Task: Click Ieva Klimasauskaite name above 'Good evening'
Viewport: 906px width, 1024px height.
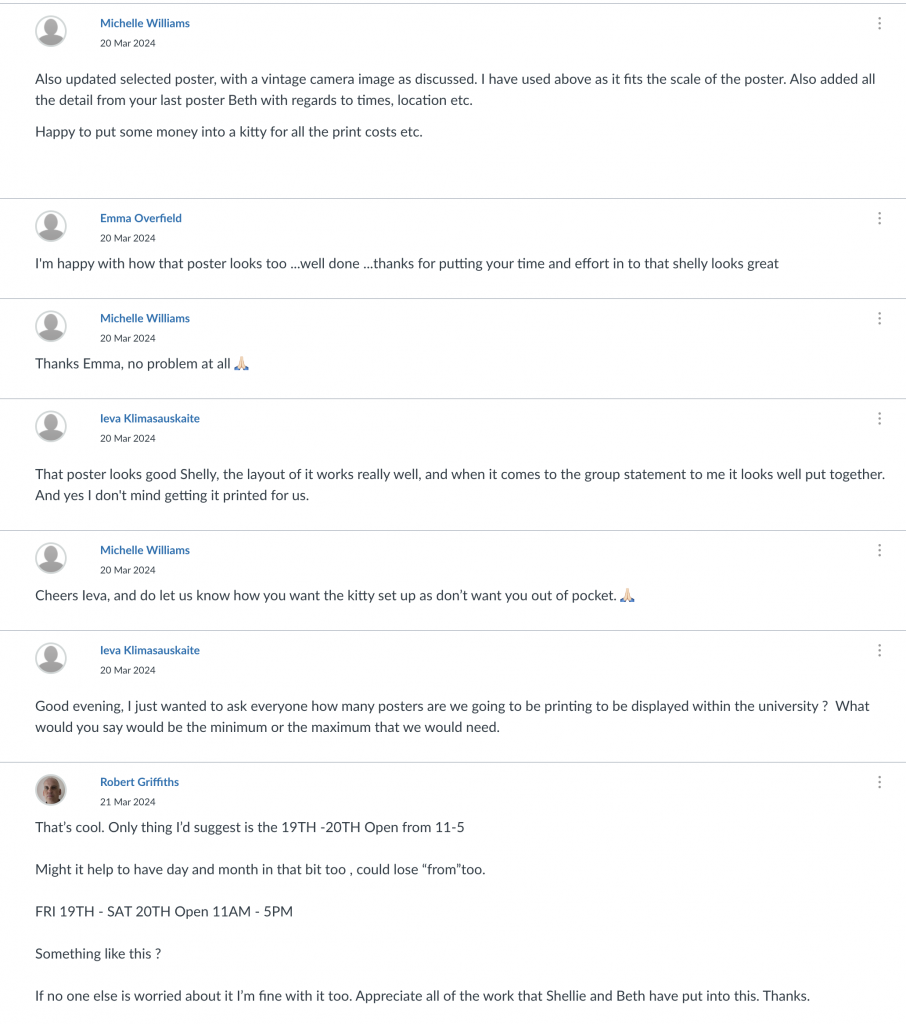Action: (150, 650)
